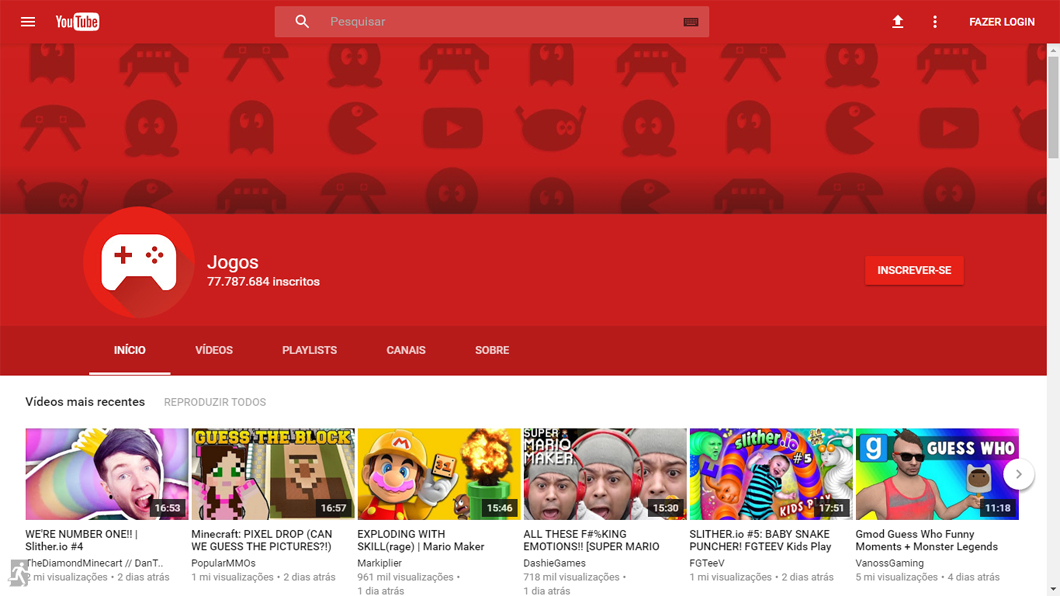Play all via REPRODUZIR TODOS
Screen dimensions: 1060x596
click(x=215, y=402)
